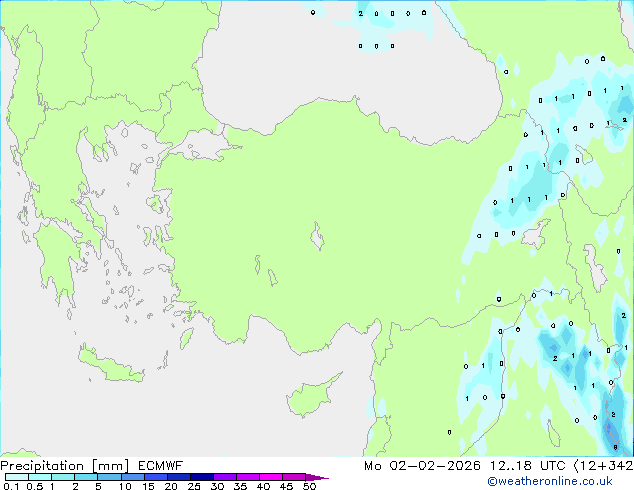This screenshot has width=634, height=490.
Task: Select the 2–5 mm legend color swatch
Action: (86, 477)
